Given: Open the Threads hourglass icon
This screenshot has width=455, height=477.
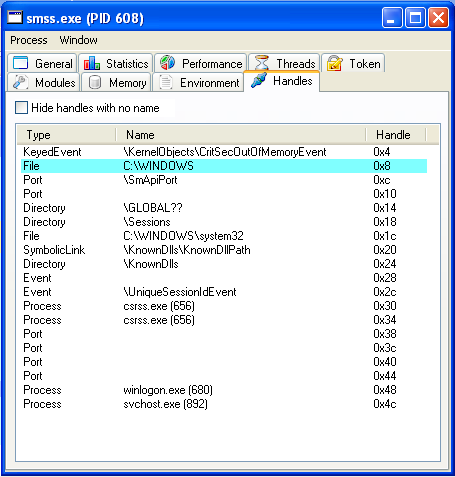Looking at the screenshot, I should pyautogui.click(x=262, y=63).
